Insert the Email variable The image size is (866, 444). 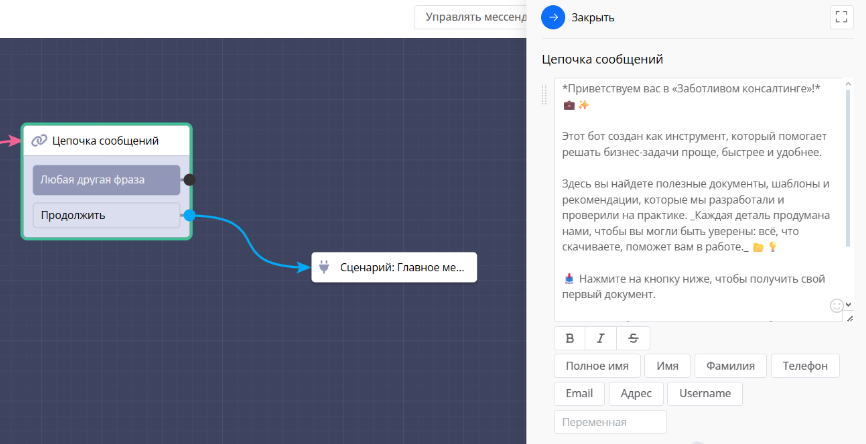click(579, 393)
